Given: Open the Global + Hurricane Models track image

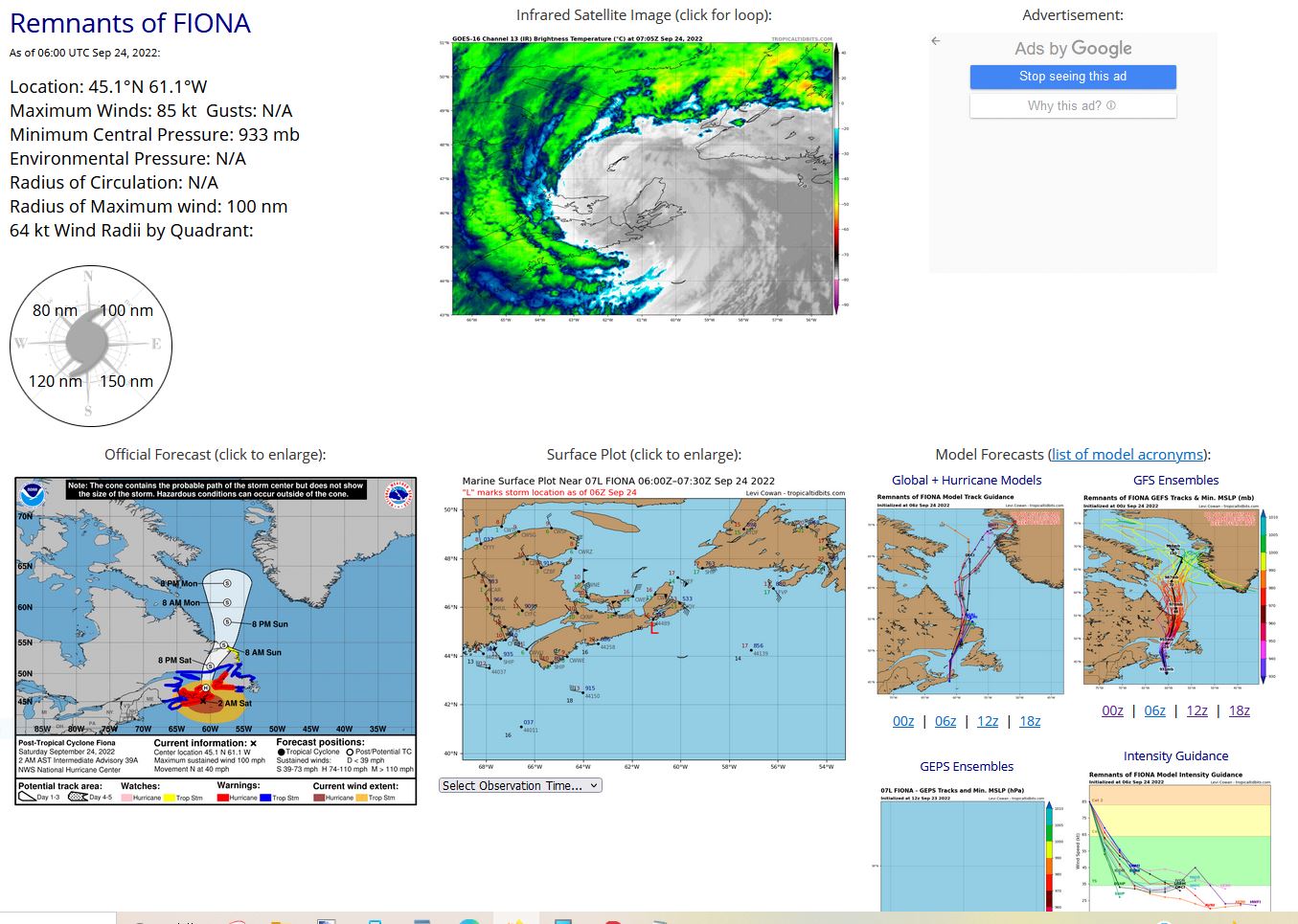Looking at the screenshot, I should pyautogui.click(x=968, y=594).
